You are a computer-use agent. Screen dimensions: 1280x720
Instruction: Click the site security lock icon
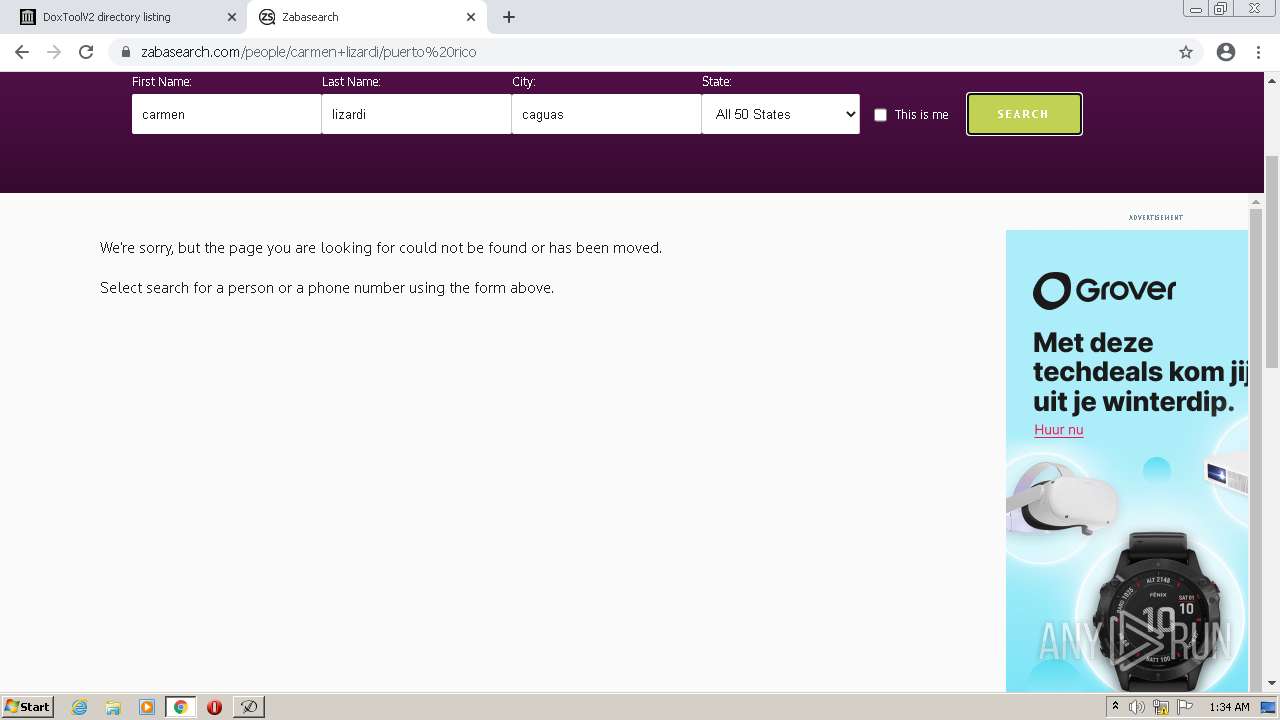pos(126,52)
